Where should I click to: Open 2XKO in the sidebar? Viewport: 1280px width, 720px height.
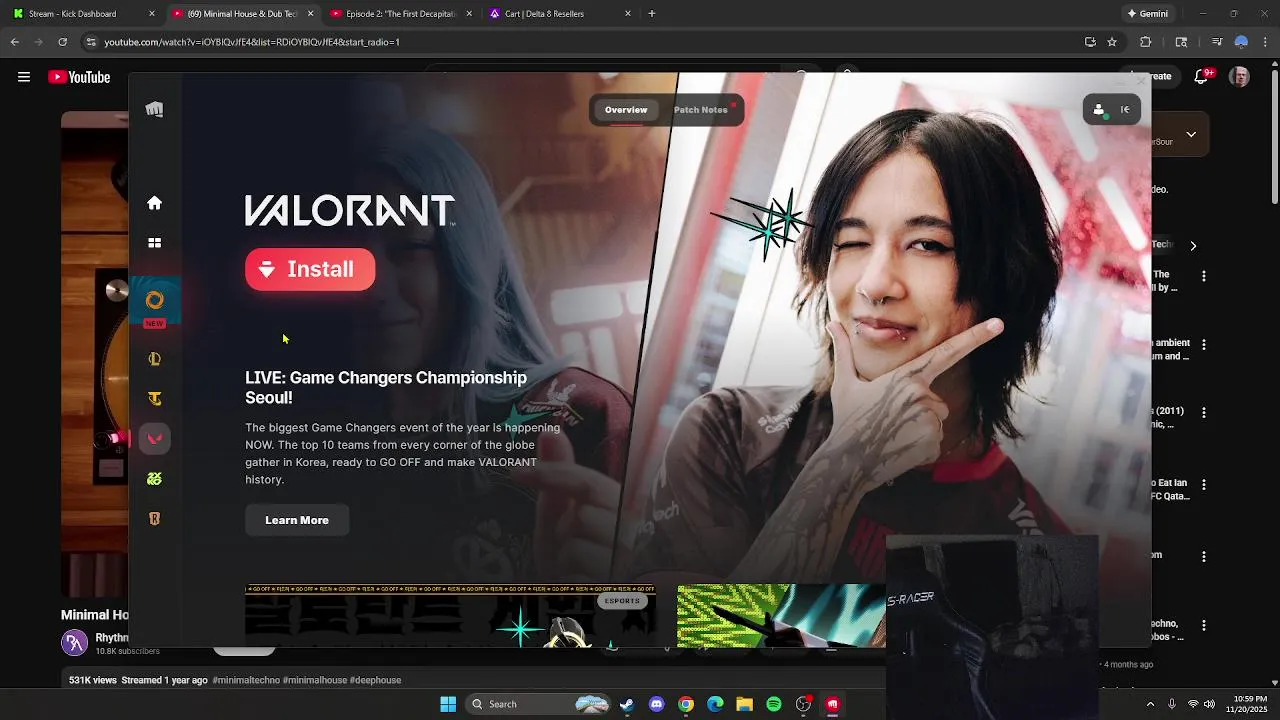[x=154, y=479]
